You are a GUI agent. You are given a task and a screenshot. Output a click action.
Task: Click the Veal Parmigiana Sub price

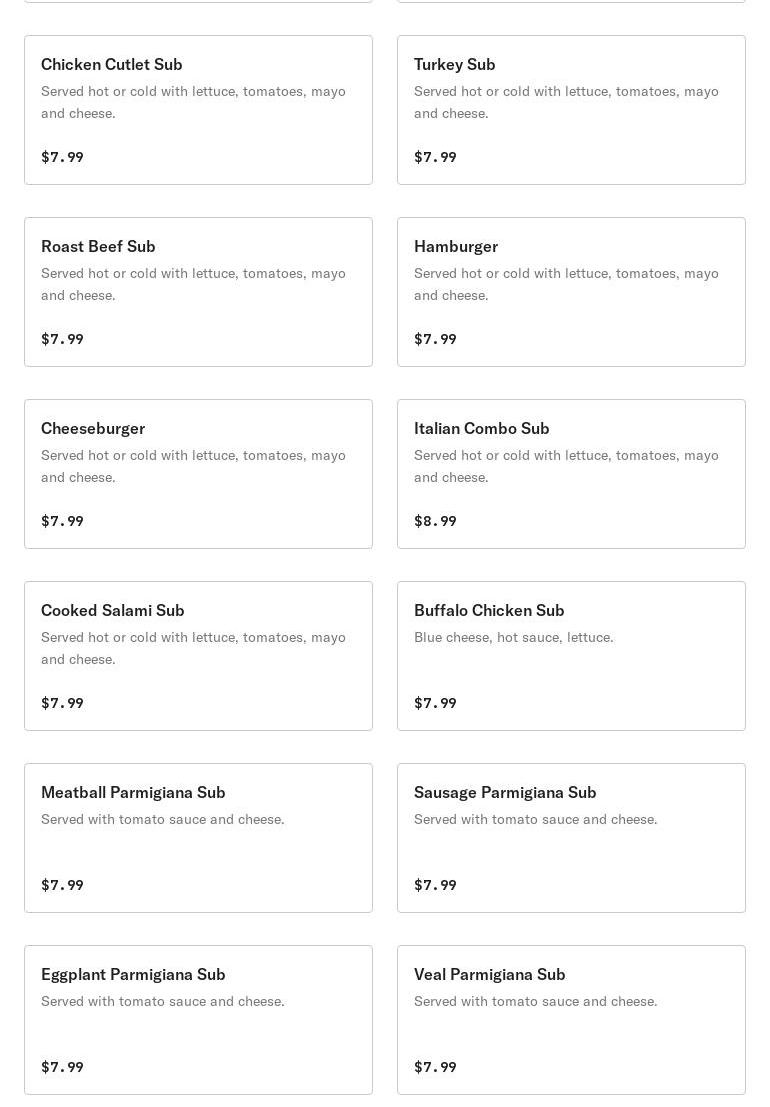tap(435, 1067)
